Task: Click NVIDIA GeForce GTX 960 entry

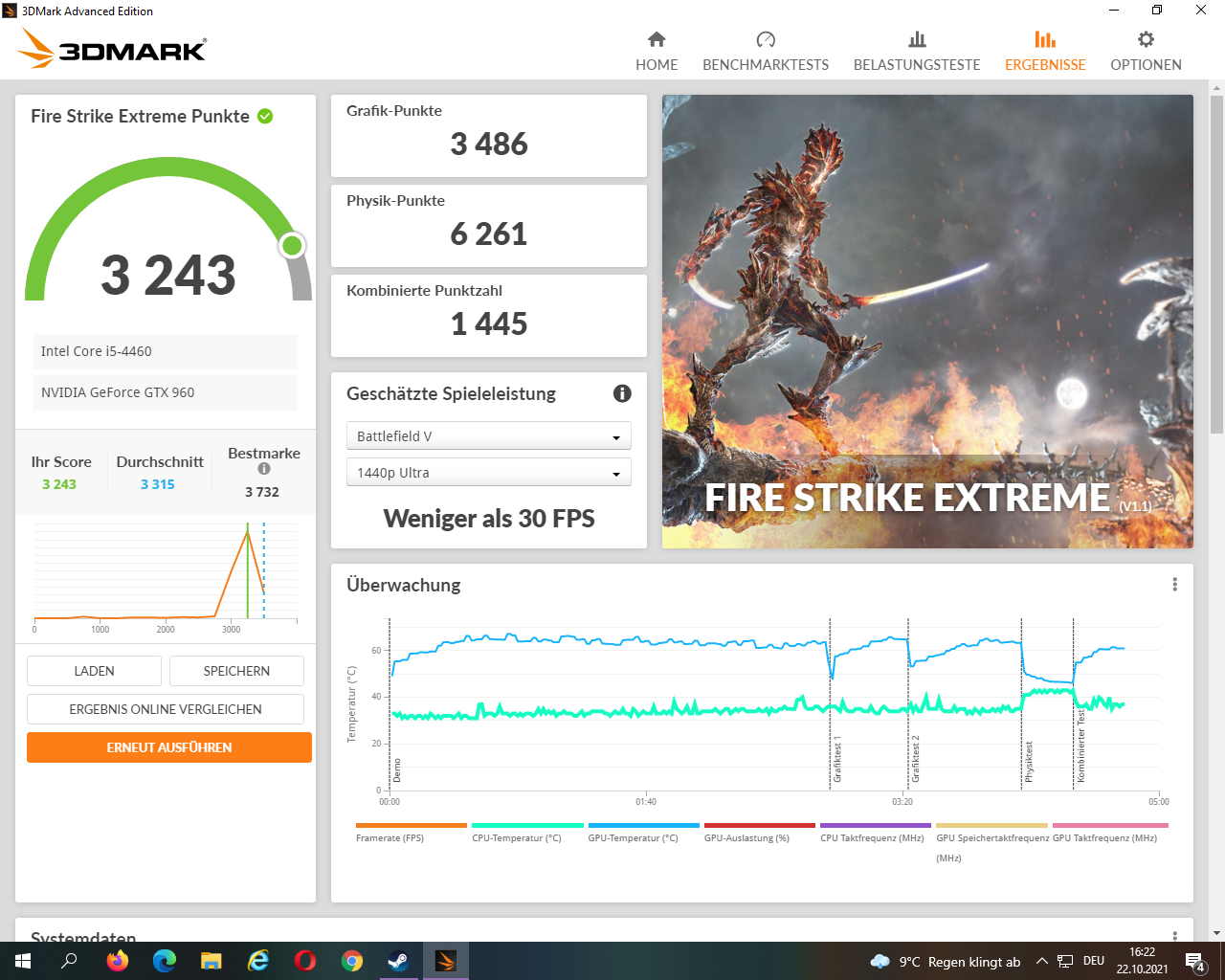Action: point(166,392)
